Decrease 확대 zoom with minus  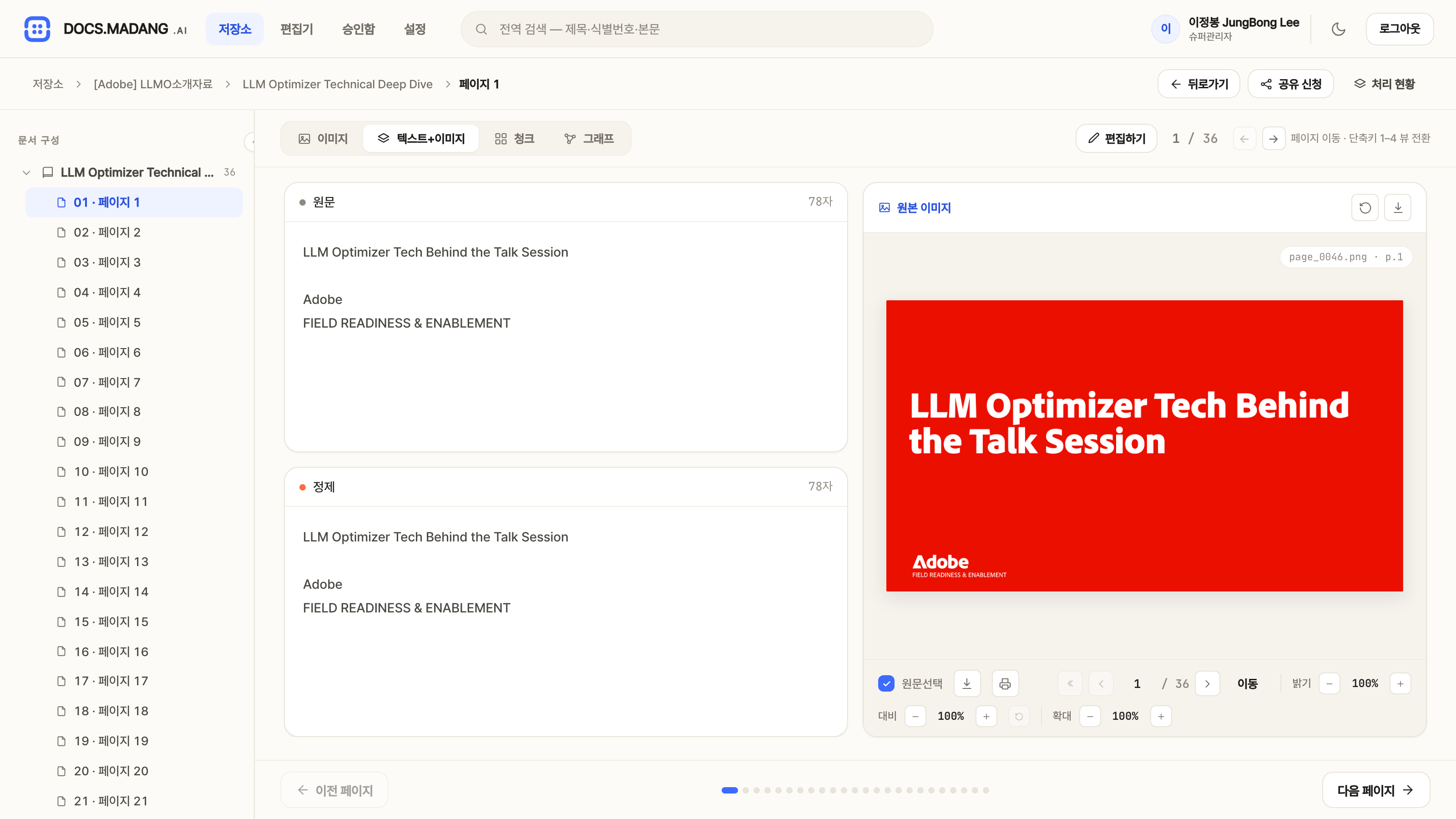pyautogui.click(x=1090, y=717)
